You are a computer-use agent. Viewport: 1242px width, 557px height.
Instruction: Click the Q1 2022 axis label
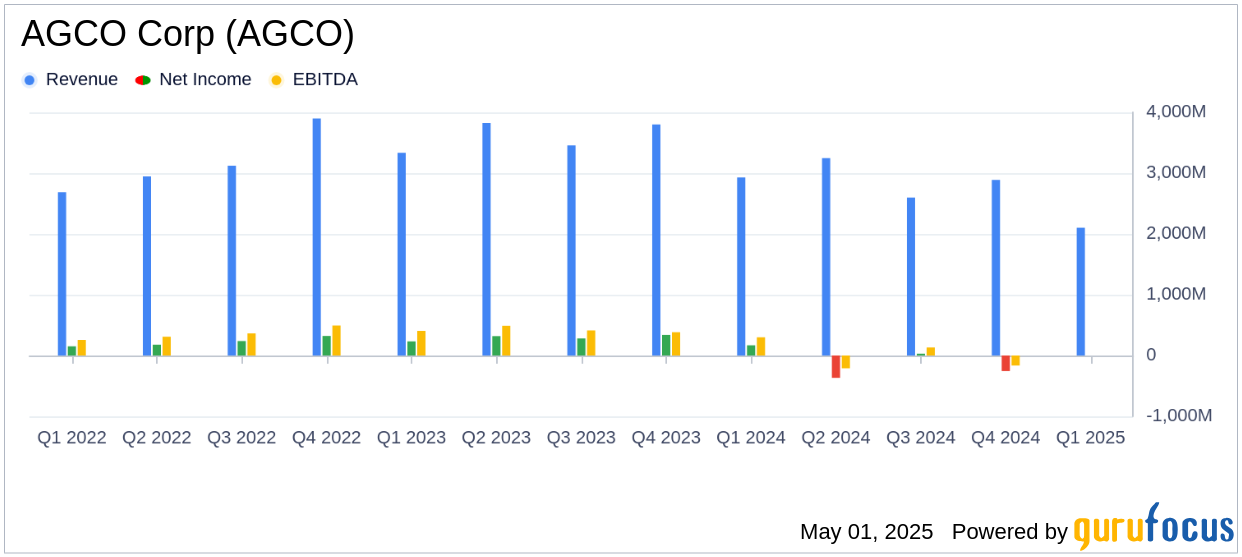coord(72,438)
